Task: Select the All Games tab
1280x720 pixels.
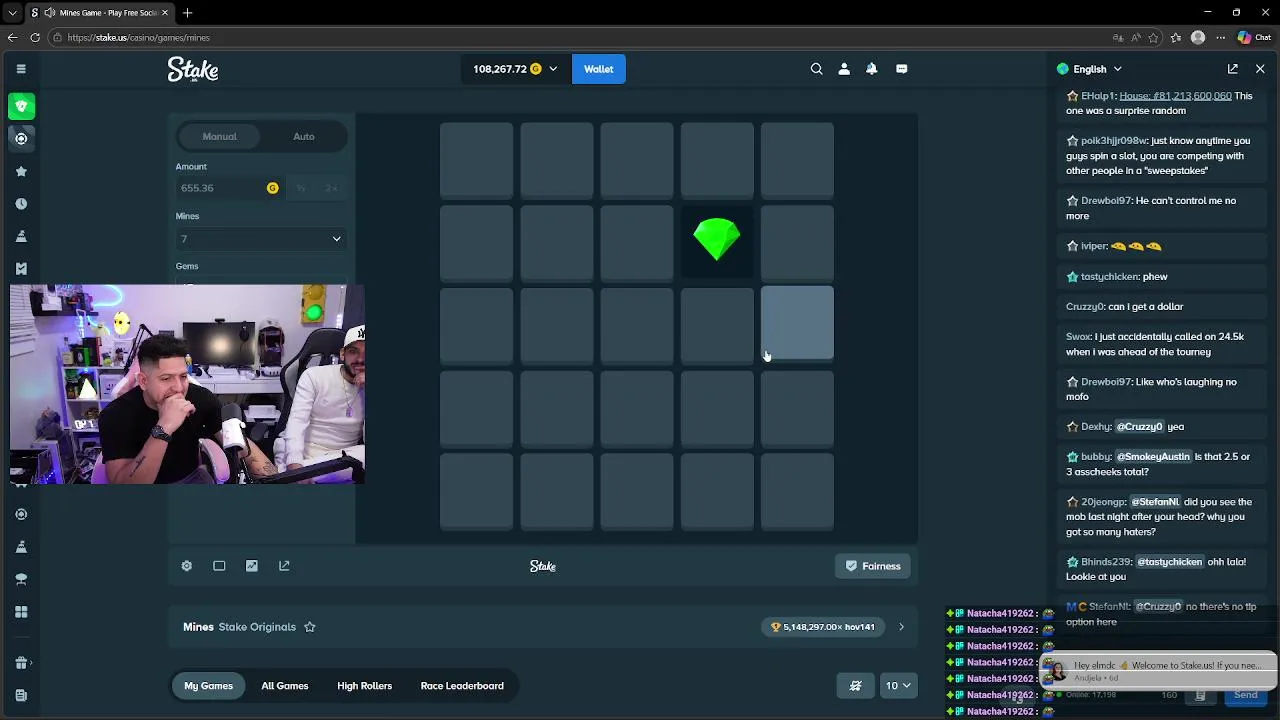Action: [x=285, y=686]
